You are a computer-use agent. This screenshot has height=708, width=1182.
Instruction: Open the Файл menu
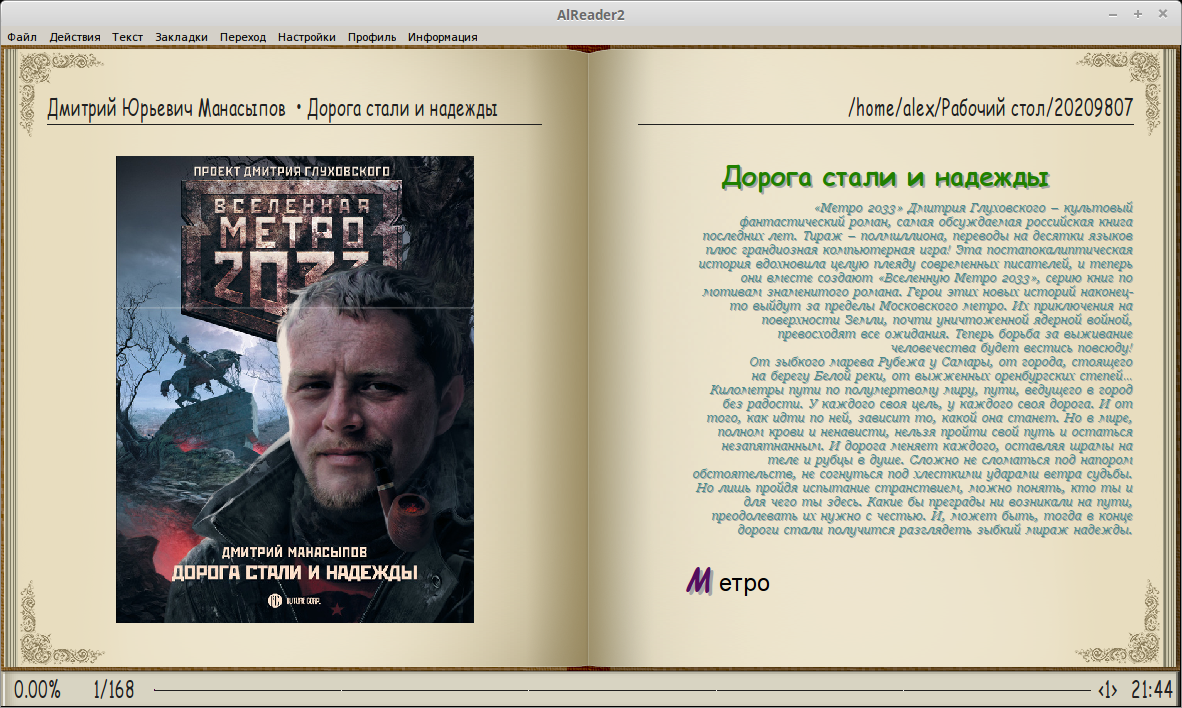[x=21, y=37]
